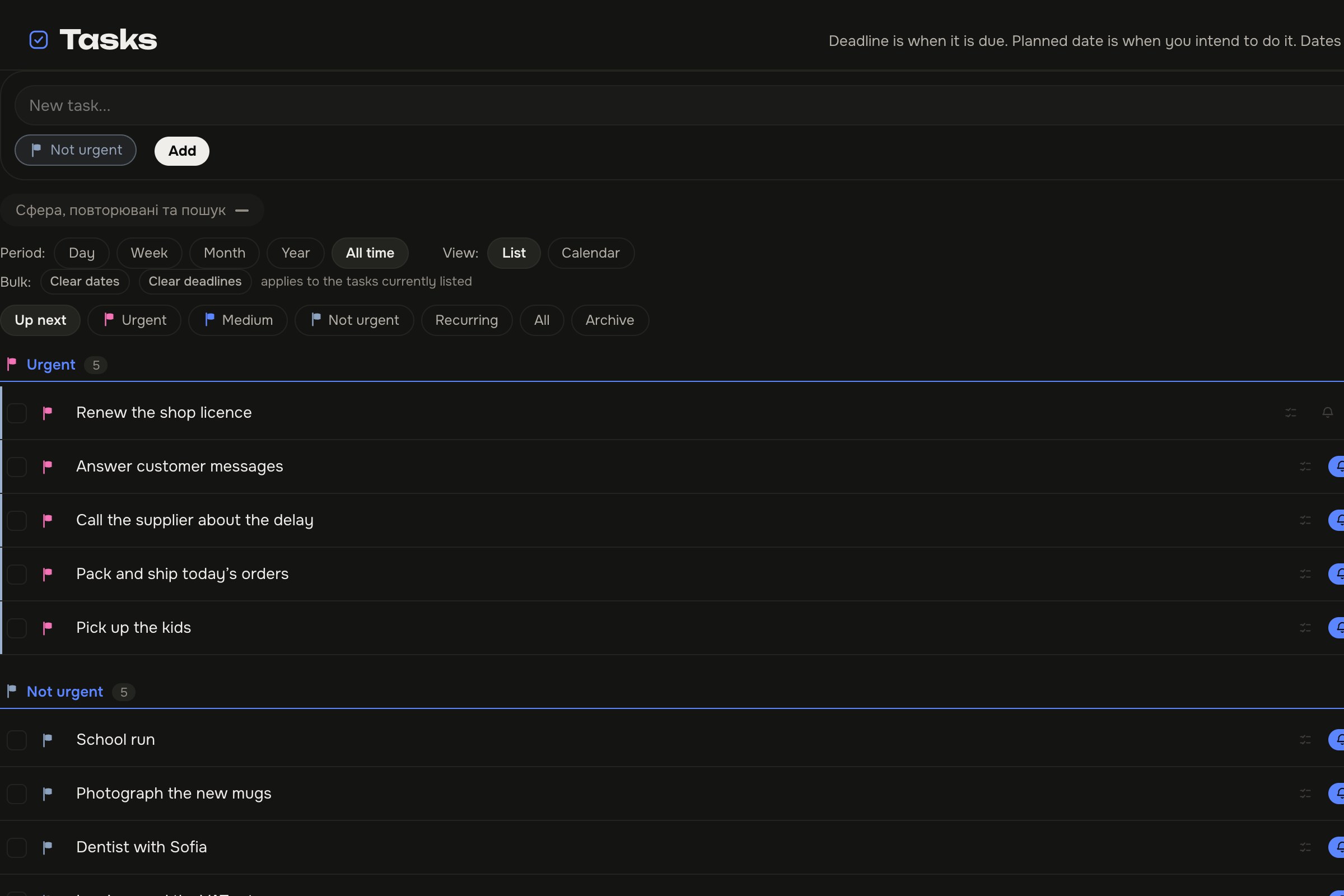Open the Archive tab
This screenshot has width=1344, height=896.
pos(610,320)
